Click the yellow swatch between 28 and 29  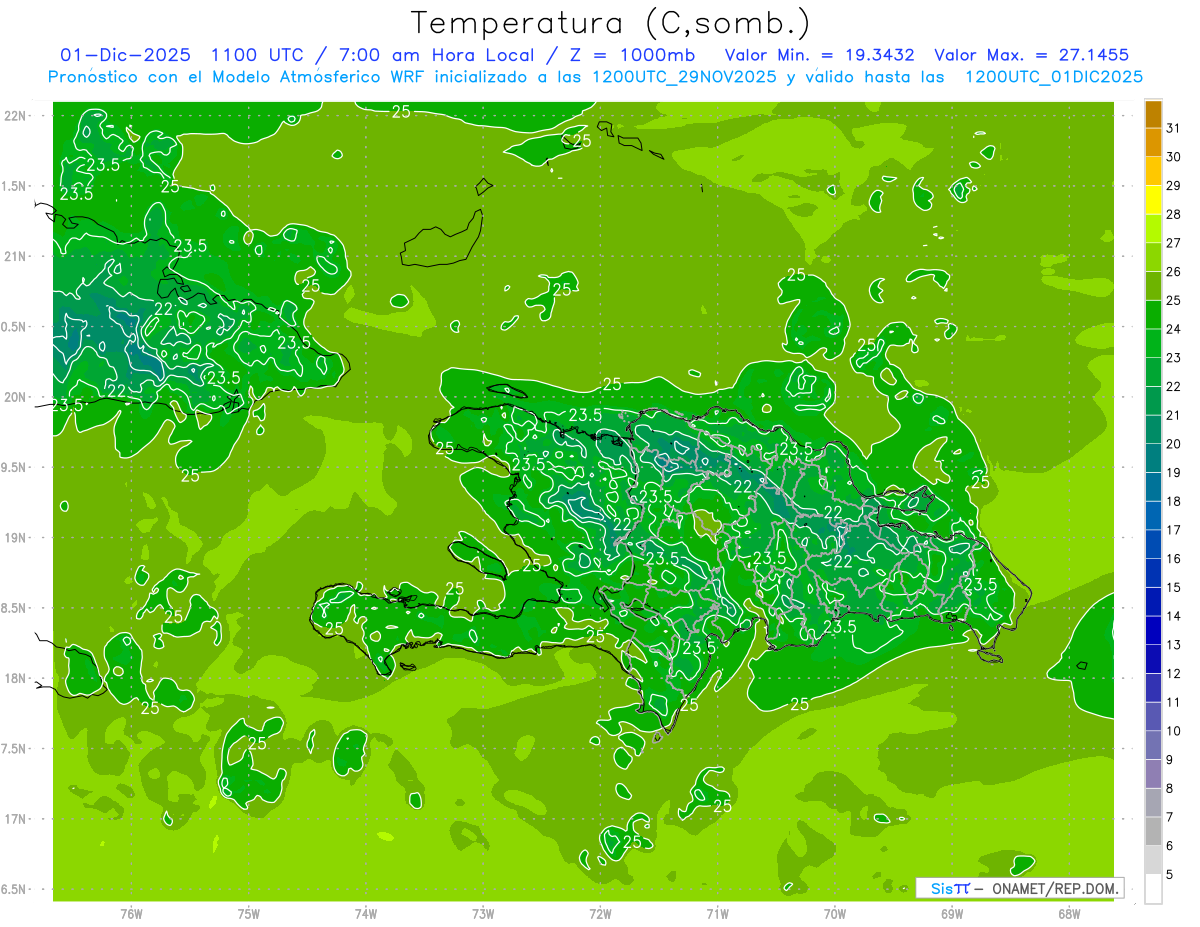click(1153, 200)
